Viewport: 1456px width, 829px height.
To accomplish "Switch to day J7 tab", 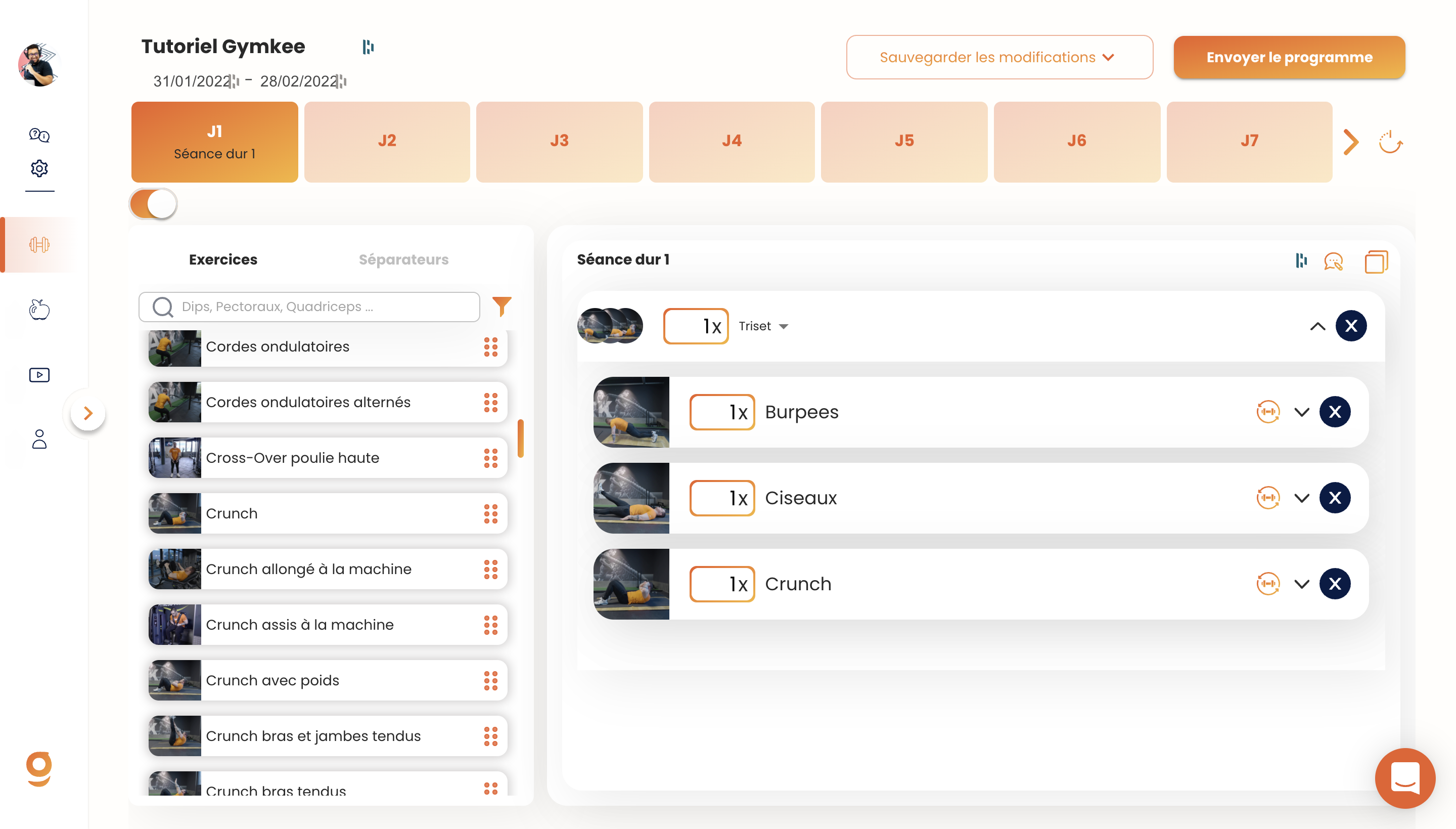I will click(1249, 142).
